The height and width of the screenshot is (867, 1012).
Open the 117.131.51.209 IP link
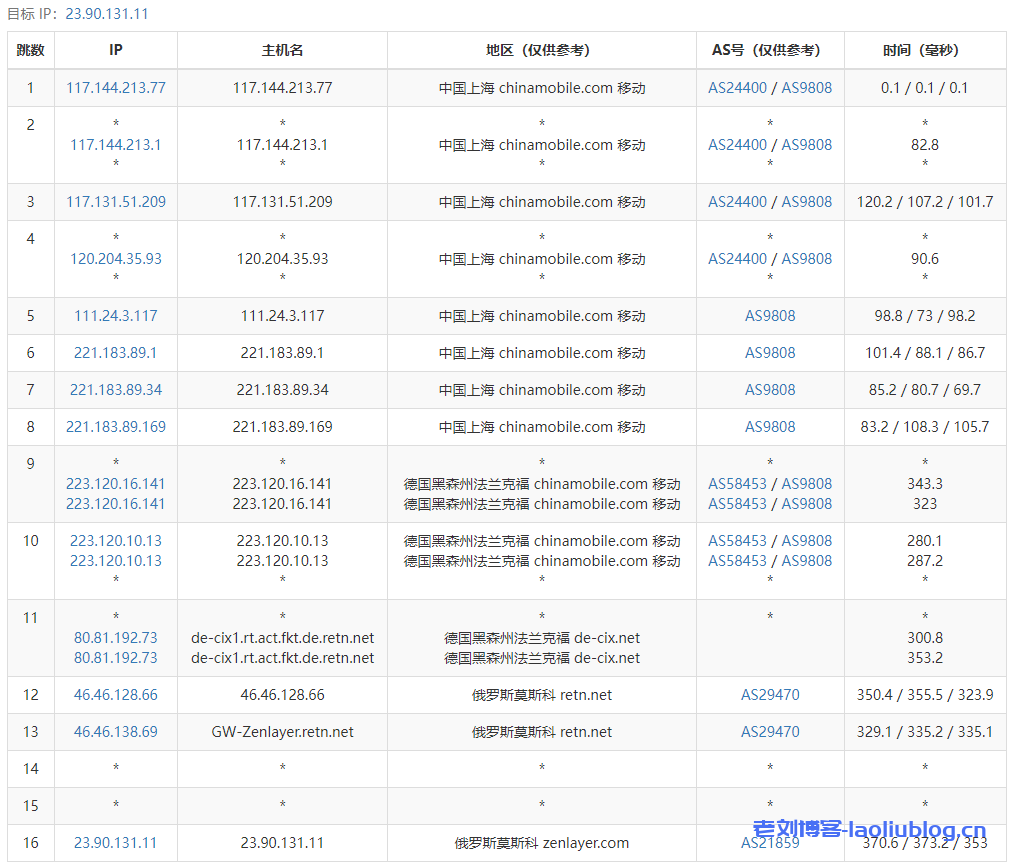pyautogui.click(x=116, y=202)
